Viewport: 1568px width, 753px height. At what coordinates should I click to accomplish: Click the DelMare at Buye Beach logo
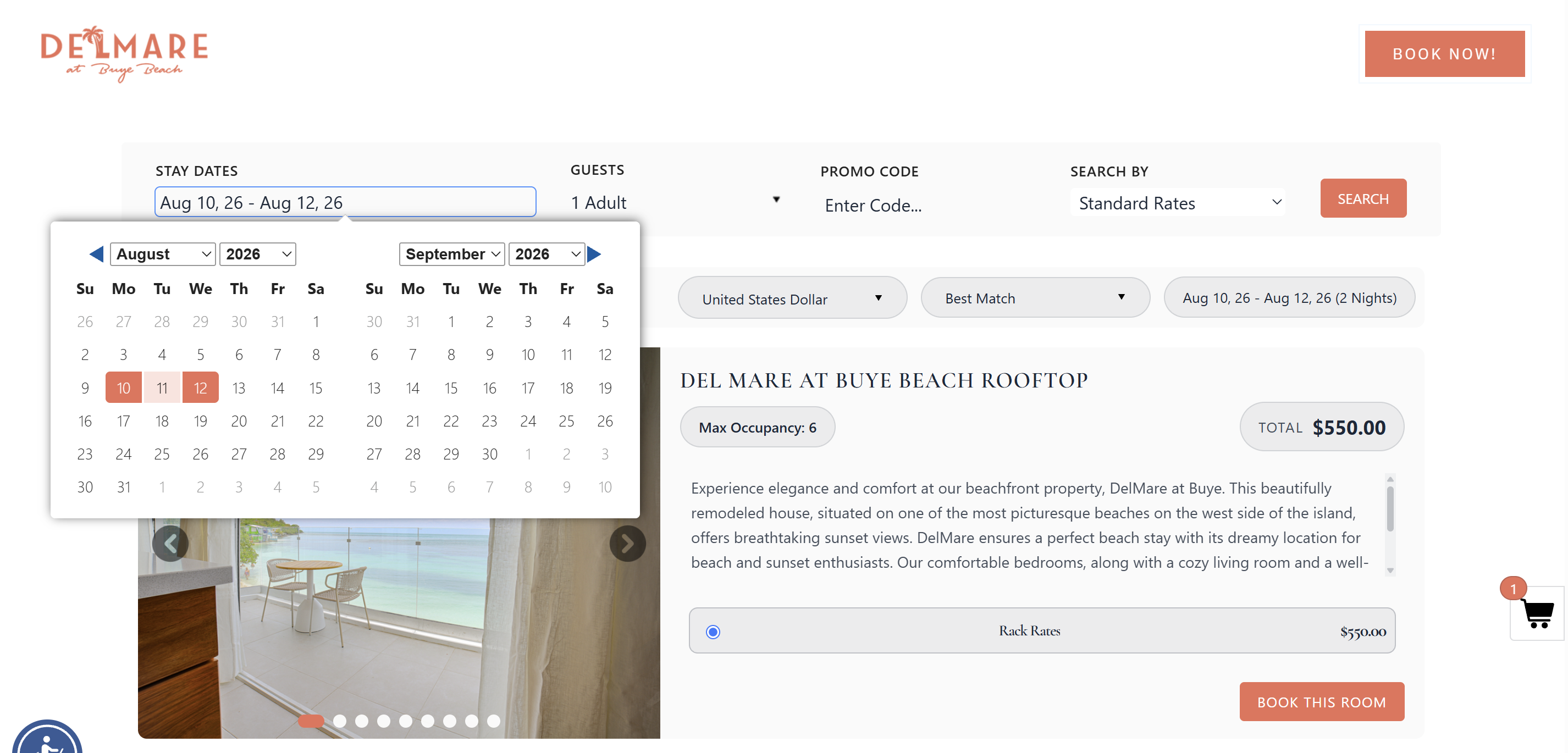[124, 53]
